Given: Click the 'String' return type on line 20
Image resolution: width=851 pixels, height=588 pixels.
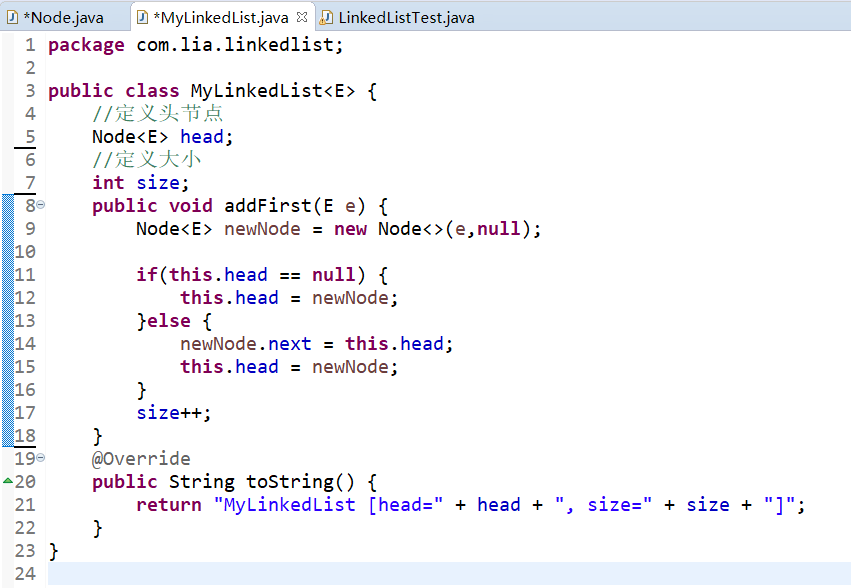Looking at the screenshot, I should 201,482.
